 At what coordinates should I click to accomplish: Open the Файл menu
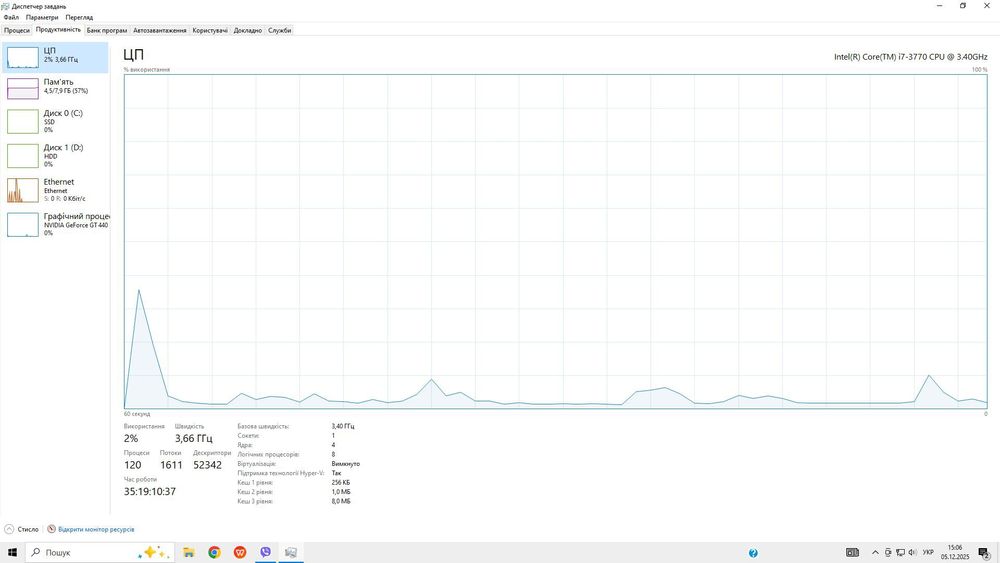[x=11, y=17]
